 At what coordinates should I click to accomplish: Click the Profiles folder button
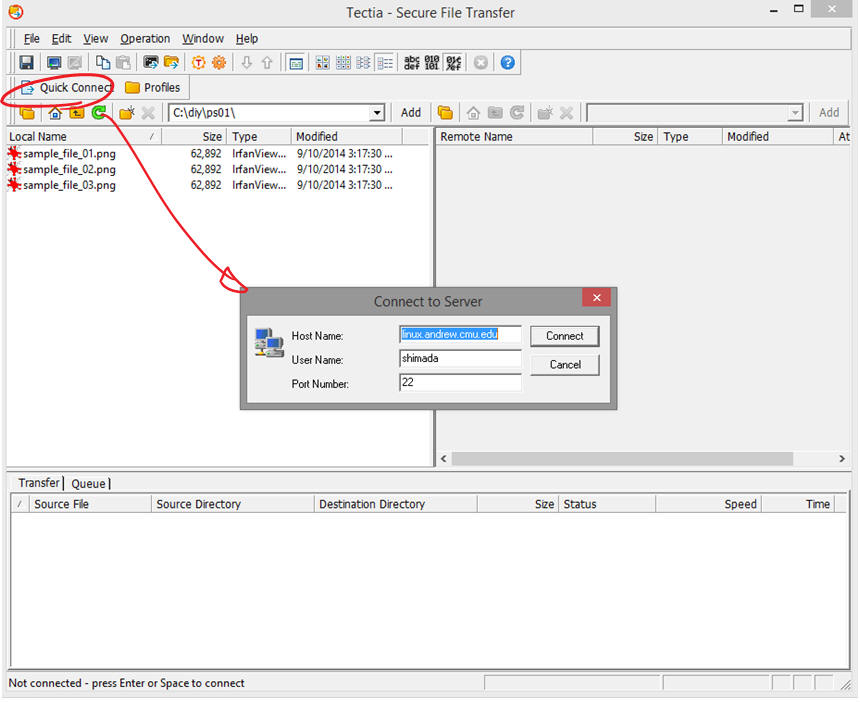point(153,88)
